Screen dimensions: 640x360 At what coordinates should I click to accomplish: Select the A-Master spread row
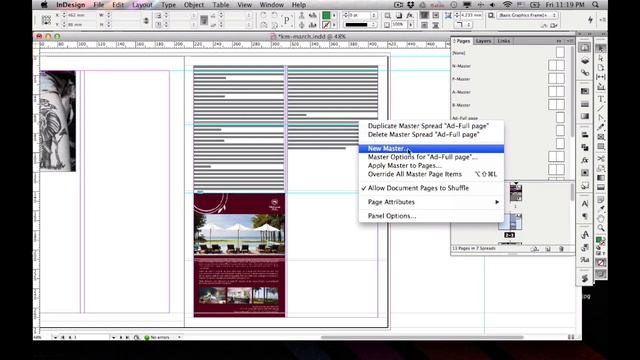point(508,92)
